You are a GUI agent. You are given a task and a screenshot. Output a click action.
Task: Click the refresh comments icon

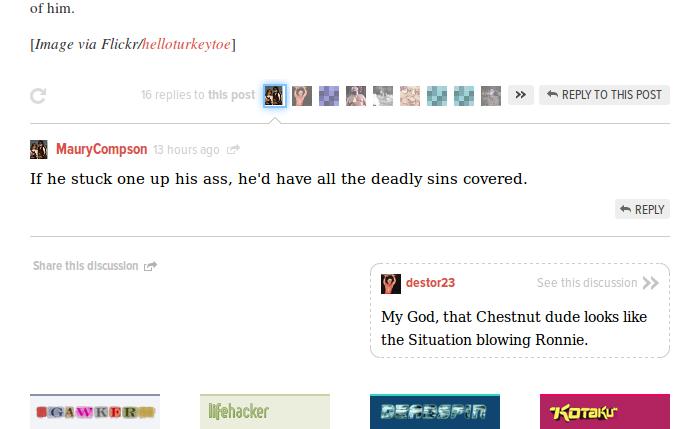[x=38, y=96]
